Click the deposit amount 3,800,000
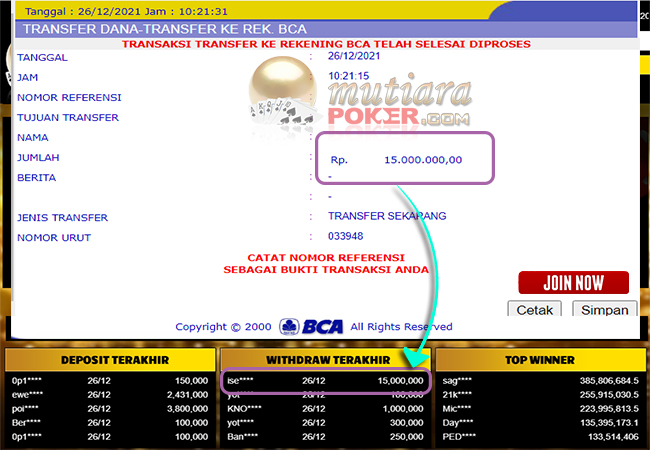650x450 pixels. pos(187,409)
